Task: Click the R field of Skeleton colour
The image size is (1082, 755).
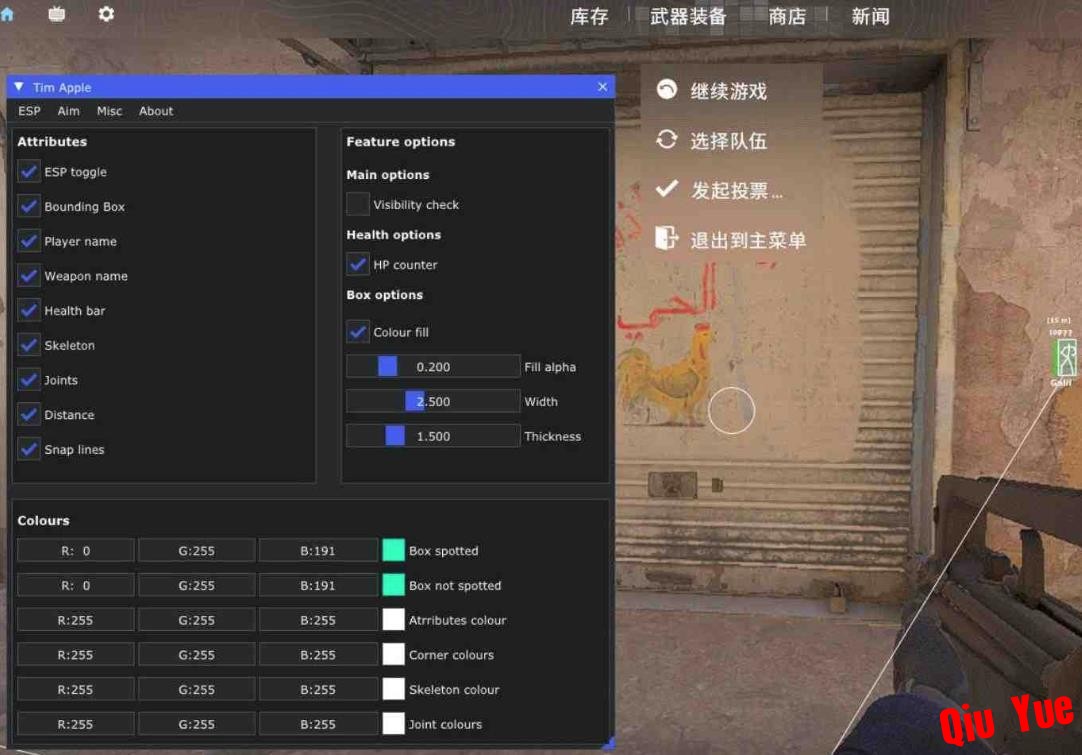Action: click(x=76, y=689)
